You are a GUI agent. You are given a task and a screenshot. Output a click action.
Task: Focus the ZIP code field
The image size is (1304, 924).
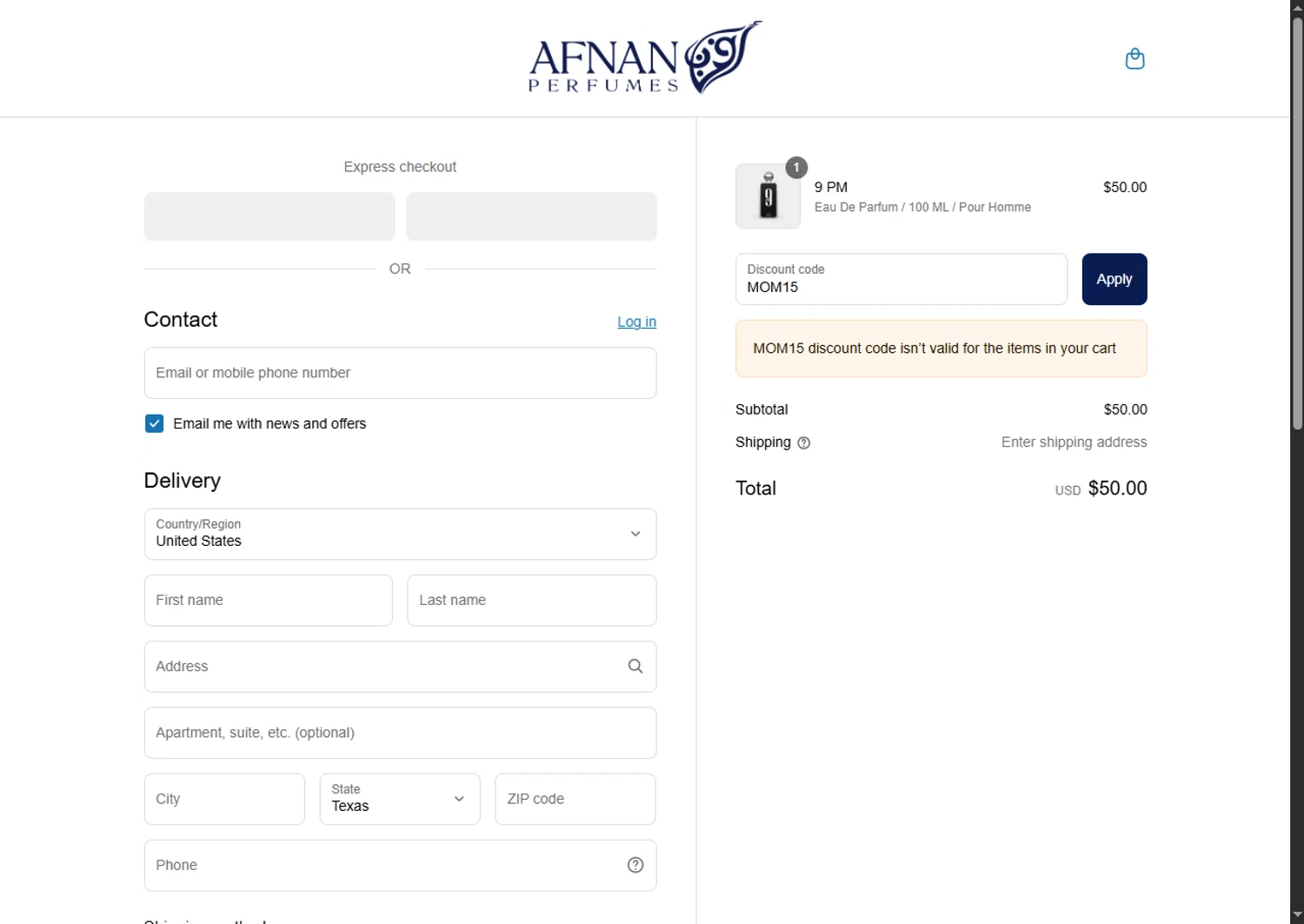[x=575, y=799]
